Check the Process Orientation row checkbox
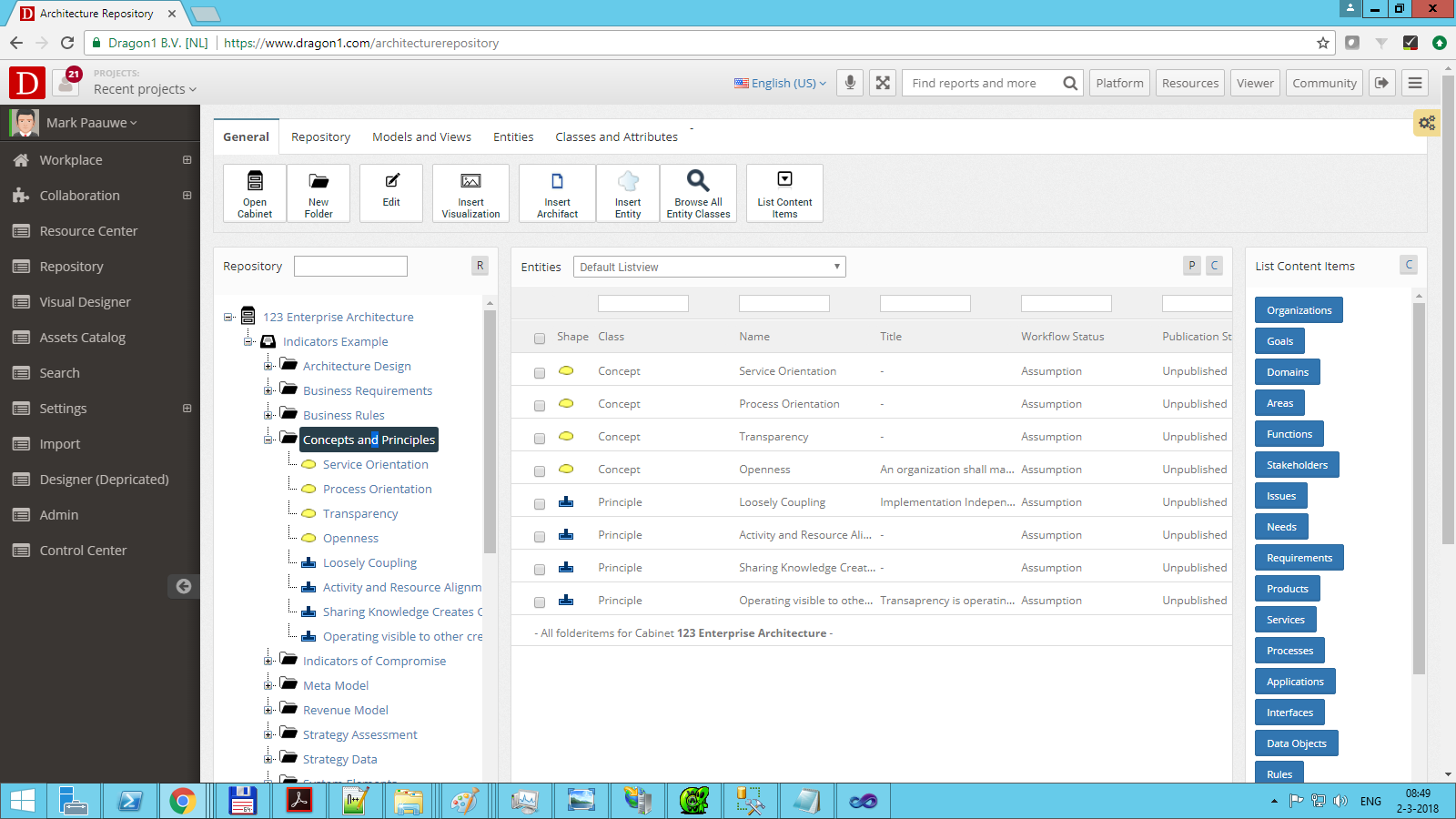Image resolution: width=1456 pixels, height=819 pixels. (x=540, y=406)
